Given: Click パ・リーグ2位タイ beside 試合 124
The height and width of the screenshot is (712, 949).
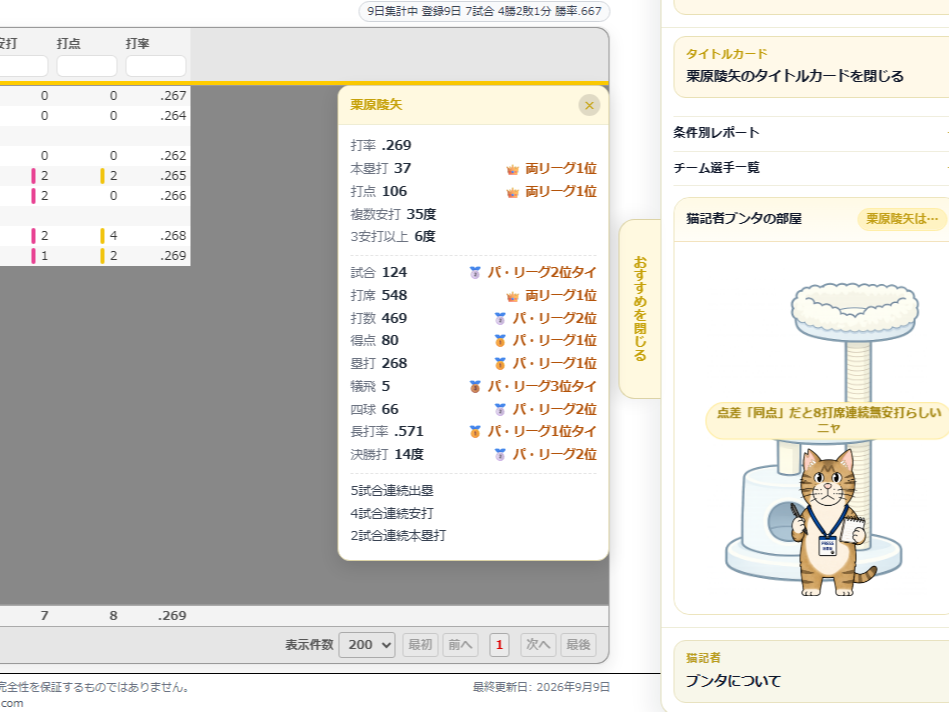Looking at the screenshot, I should point(542,272).
